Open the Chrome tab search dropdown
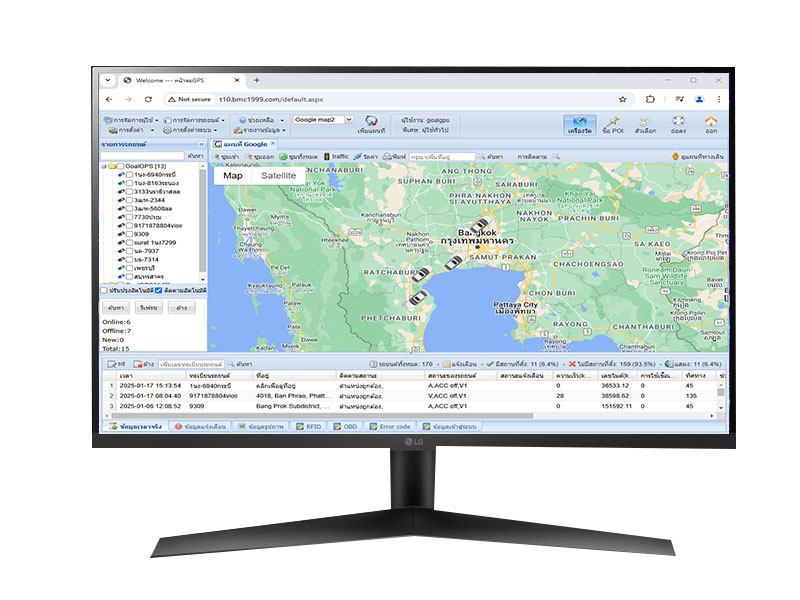 (108, 81)
